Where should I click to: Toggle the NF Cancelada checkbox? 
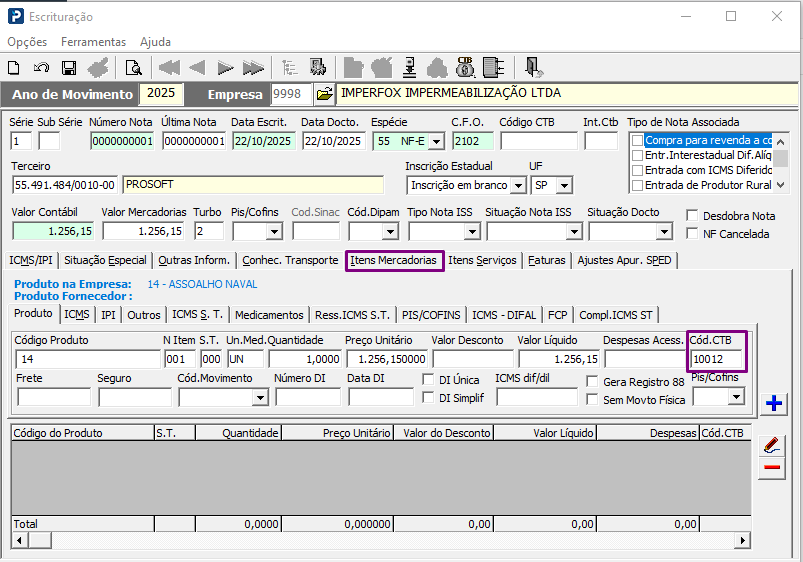693,234
